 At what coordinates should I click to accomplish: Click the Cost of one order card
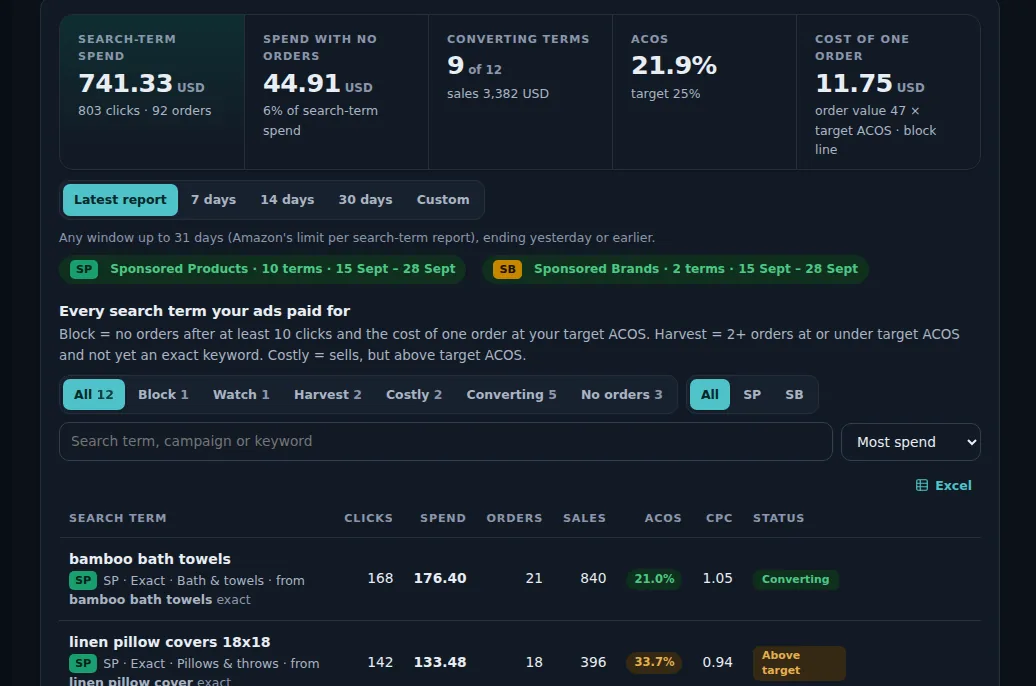[888, 92]
